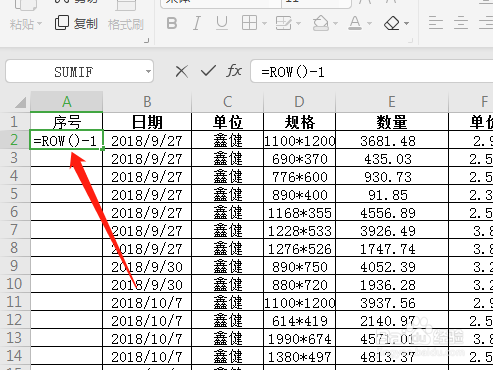This screenshot has height=370, width=493.
Task: Click cell A2 containing =ROW()-1
Action: pyautogui.click(x=66, y=140)
